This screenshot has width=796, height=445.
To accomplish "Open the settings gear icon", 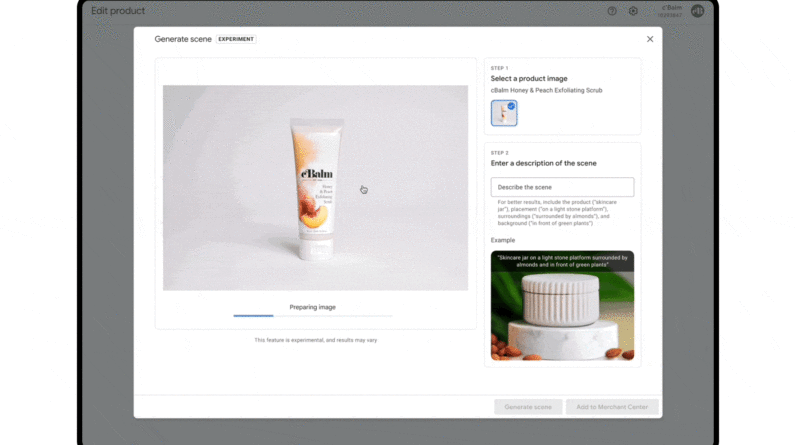I will [x=633, y=11].
